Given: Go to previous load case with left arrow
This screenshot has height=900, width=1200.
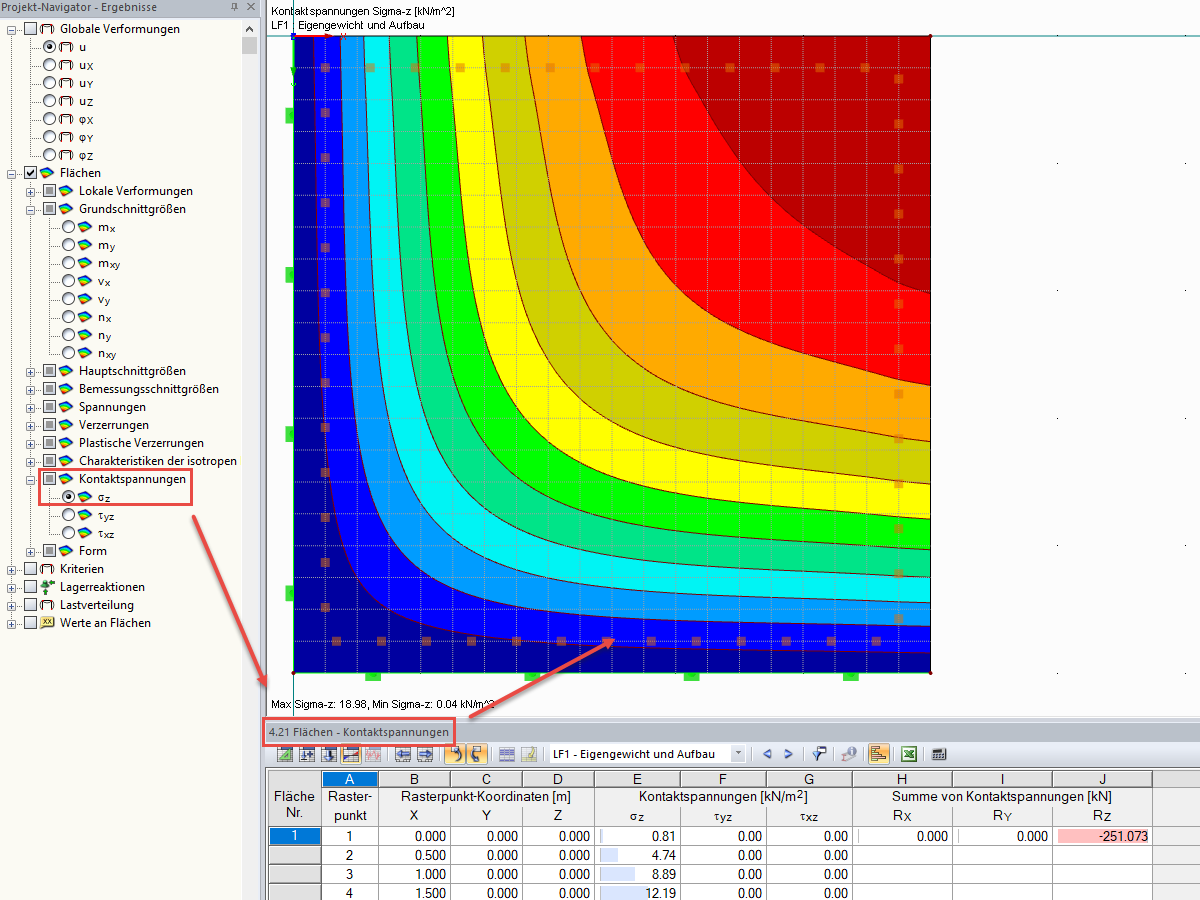Looking at the screenshot, I should click(767, 754).
